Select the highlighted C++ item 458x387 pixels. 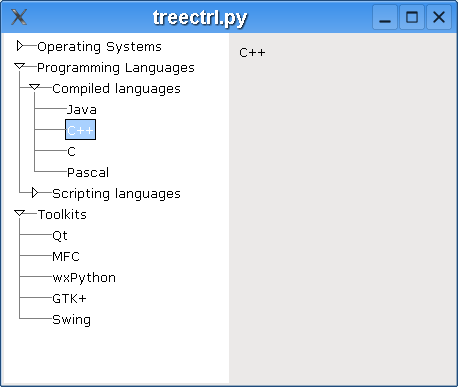[80, 129]
